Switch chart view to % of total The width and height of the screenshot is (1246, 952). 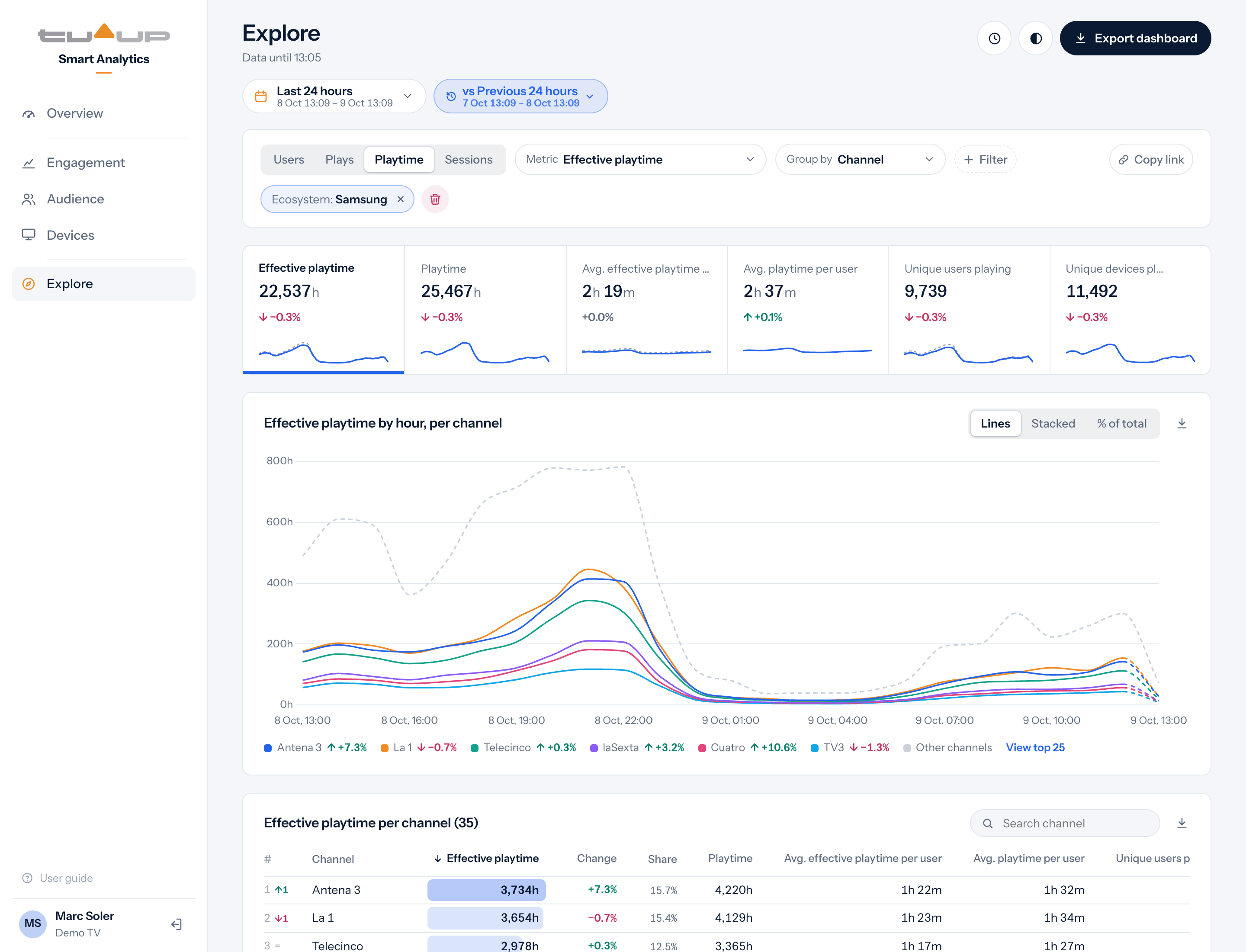pos(1121,423)
